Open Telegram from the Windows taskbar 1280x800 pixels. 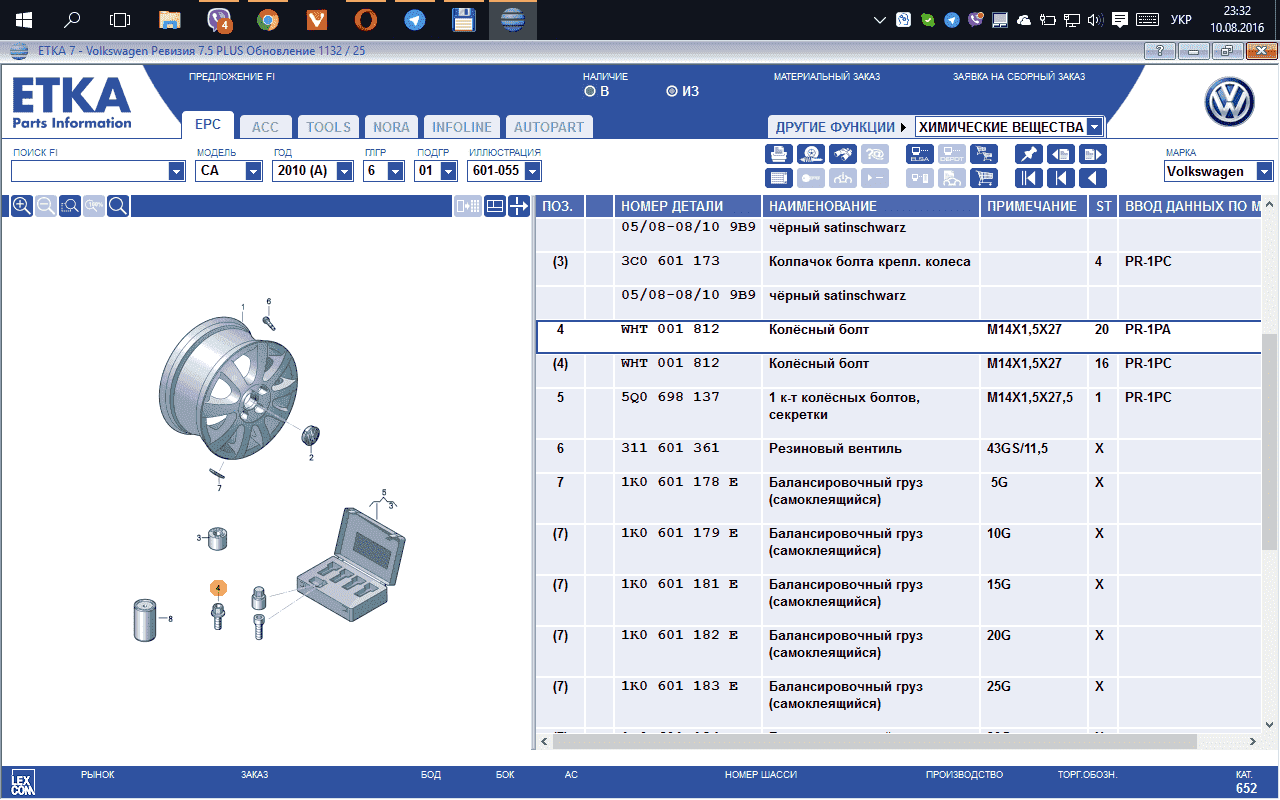point(414,19)
